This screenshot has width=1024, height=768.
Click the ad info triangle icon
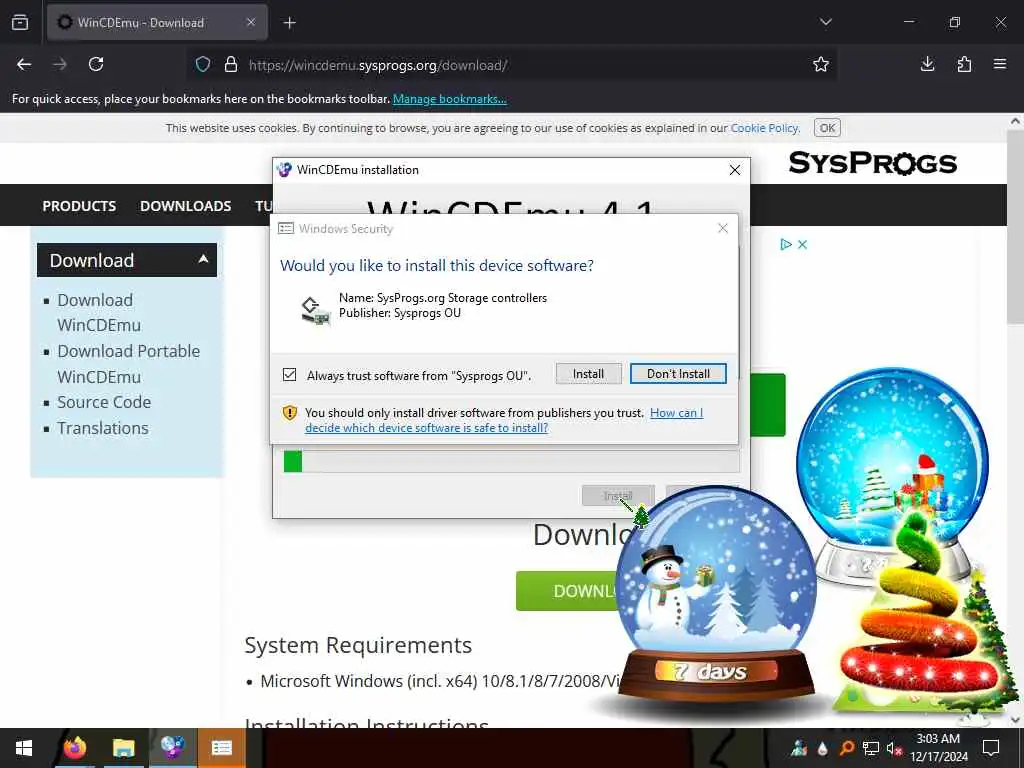point(786,244)
